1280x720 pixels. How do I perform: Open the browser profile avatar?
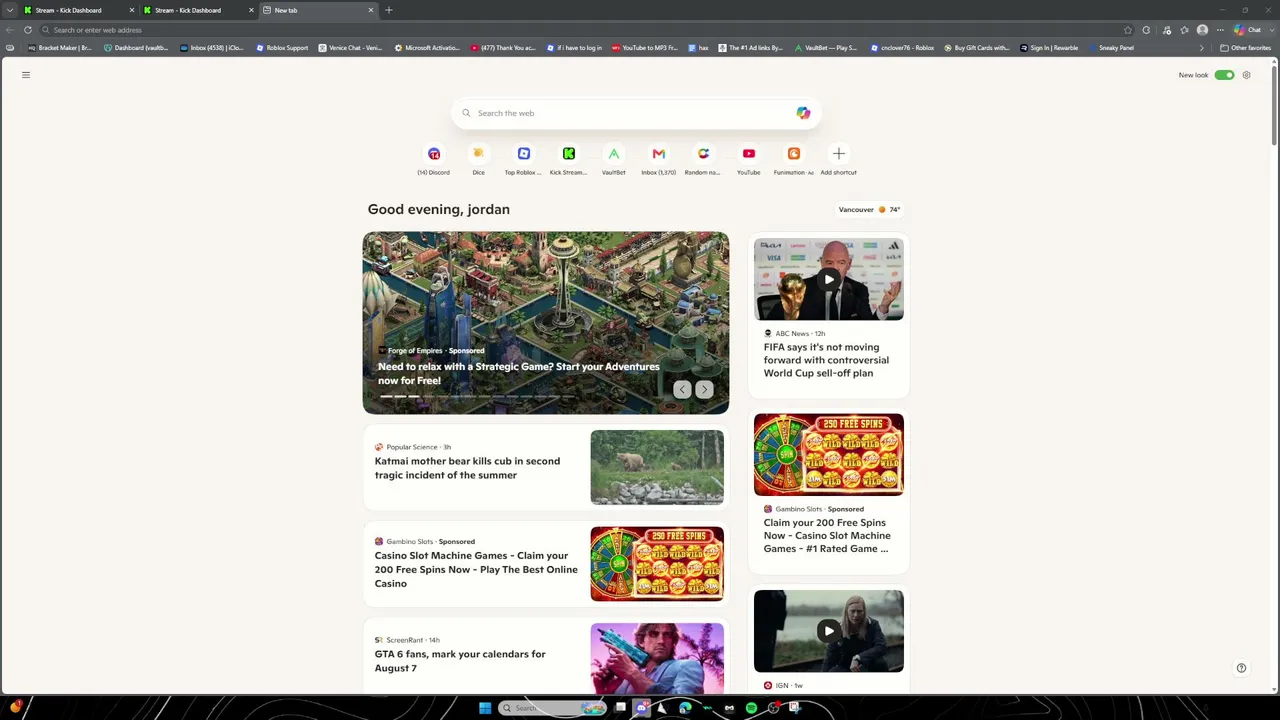1202,30
